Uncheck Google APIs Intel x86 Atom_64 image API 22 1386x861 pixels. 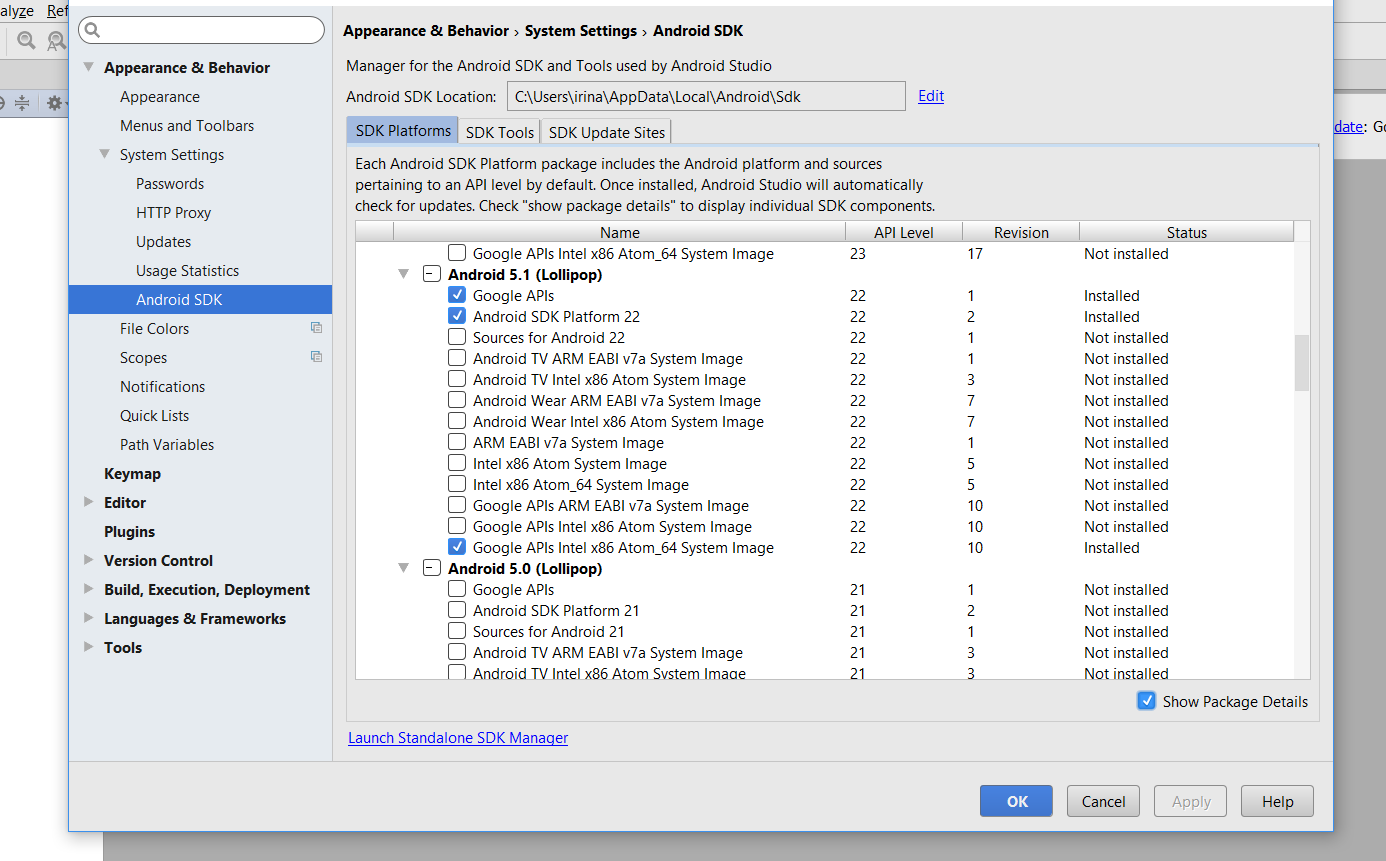(457, 547)
